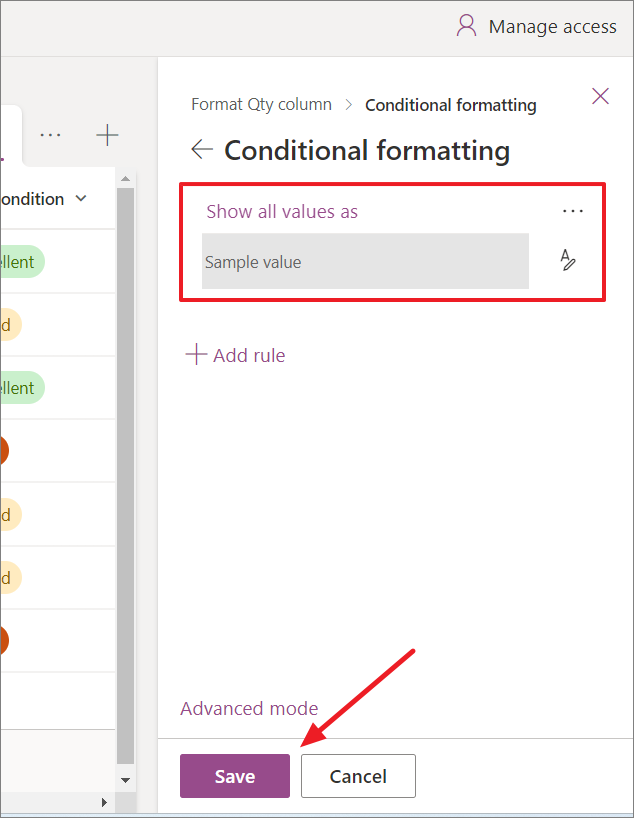The height and width of the screenshot is (818, 634).
Task: Click the scroll-down arrow on the list scrollbar
Action: click(x=124, y=780)
